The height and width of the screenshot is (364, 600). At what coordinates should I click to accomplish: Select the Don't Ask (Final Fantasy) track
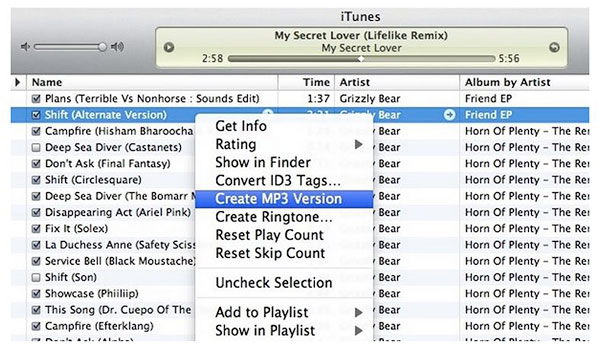coord(108,164)
